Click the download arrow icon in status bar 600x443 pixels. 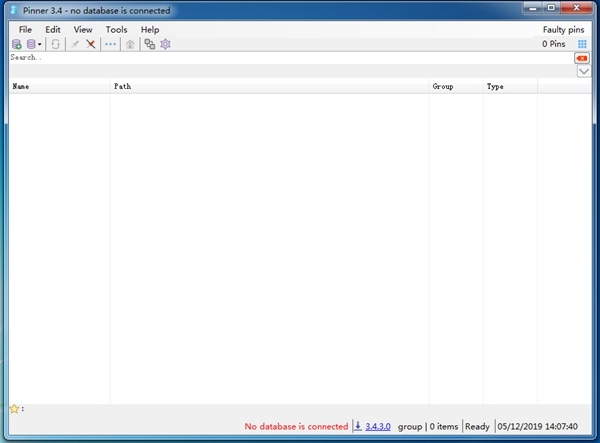(x=358, y=426)
